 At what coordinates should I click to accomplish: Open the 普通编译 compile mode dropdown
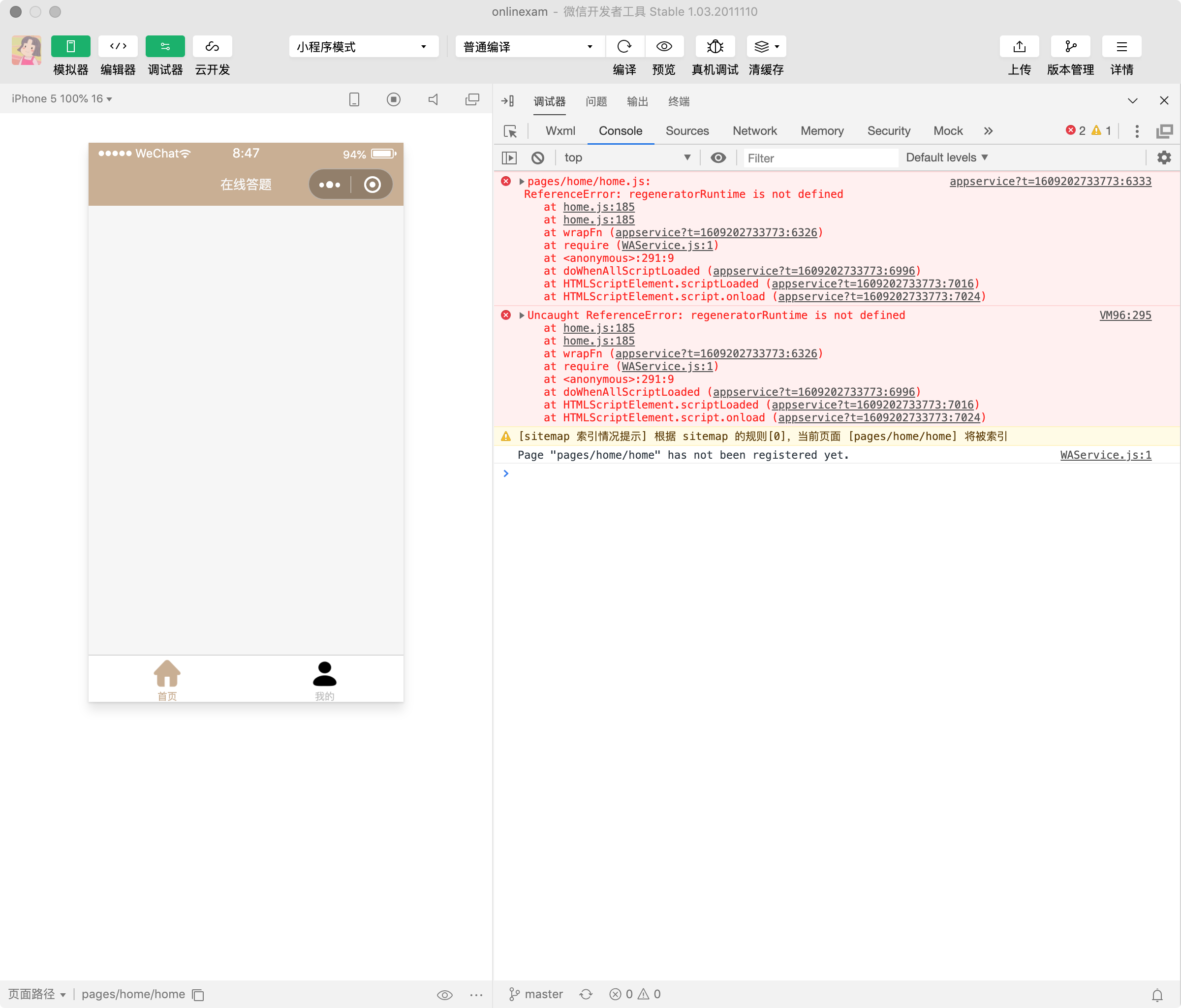point(529,47)
